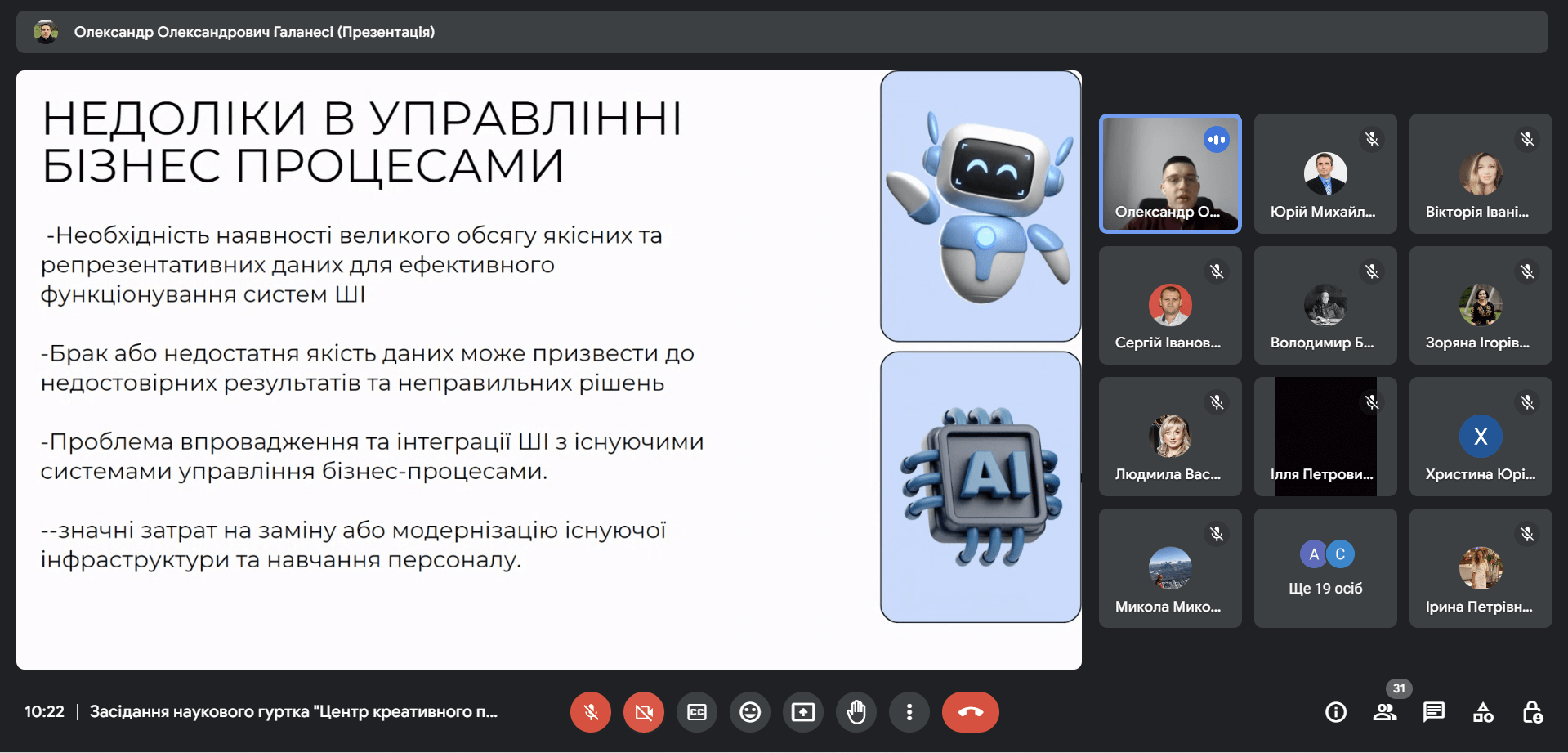This screenshot has height=753, width=1568.
Task: Click the meeting title 'Засідання наукового гуртка'
Action: coord(293,712)
